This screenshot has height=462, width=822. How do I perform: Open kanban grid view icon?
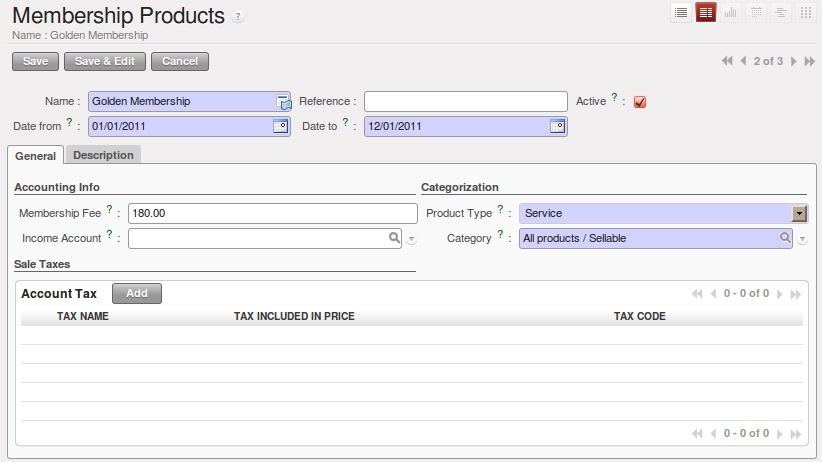806,13
